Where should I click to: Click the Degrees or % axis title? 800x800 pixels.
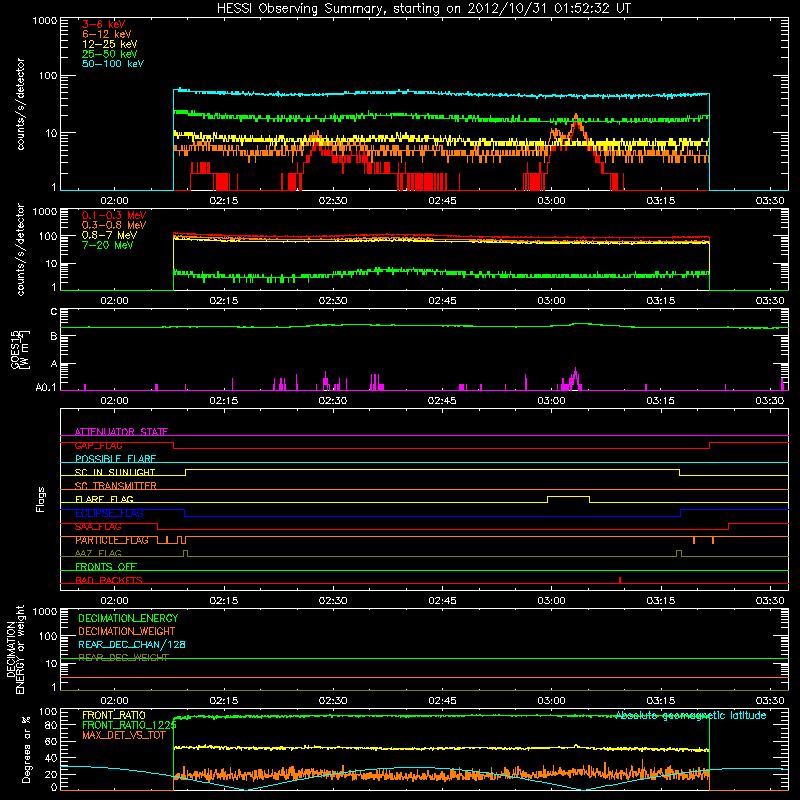26,749
